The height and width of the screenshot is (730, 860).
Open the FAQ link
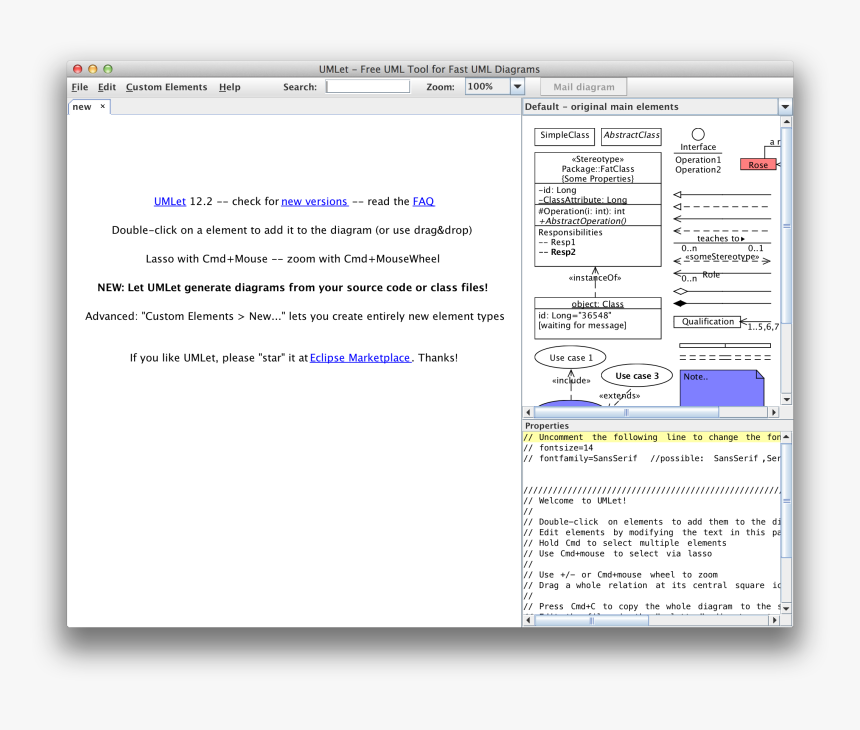click(422, 201)
